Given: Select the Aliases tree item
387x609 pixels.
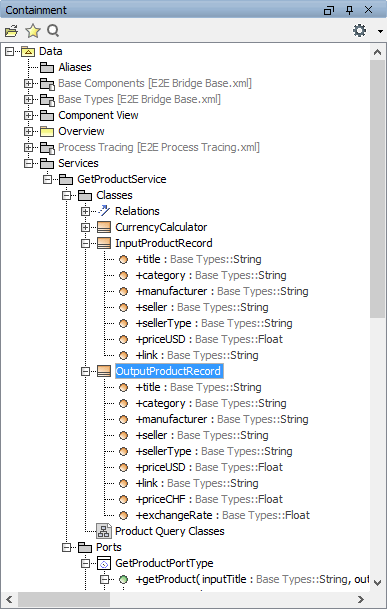Looking at the screenshot, I should [x=75, y=67].
